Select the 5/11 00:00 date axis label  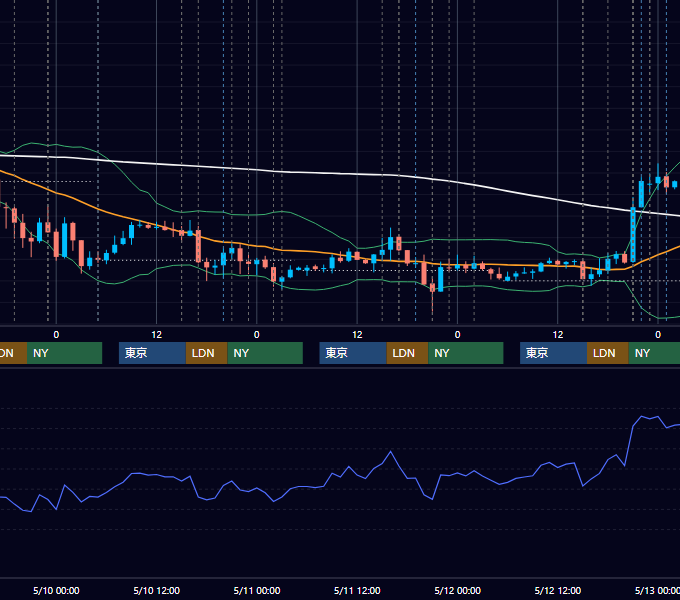(x=257, y=590)
